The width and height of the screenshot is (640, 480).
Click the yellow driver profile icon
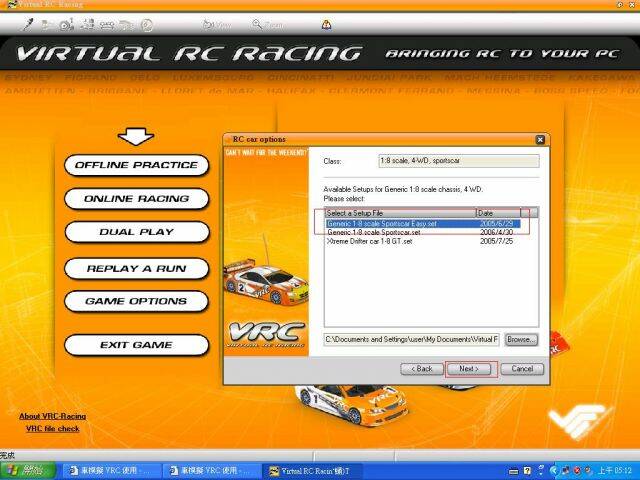[326, 25]
